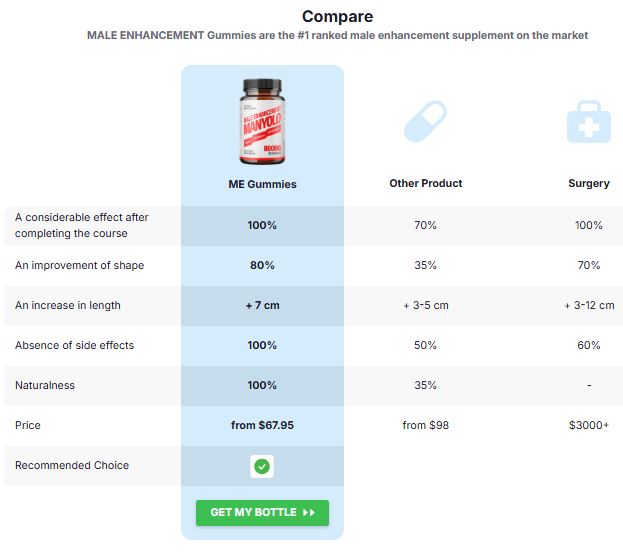Click the An improvement of shape label
The image size is (623, 556).
click(79, 265)
